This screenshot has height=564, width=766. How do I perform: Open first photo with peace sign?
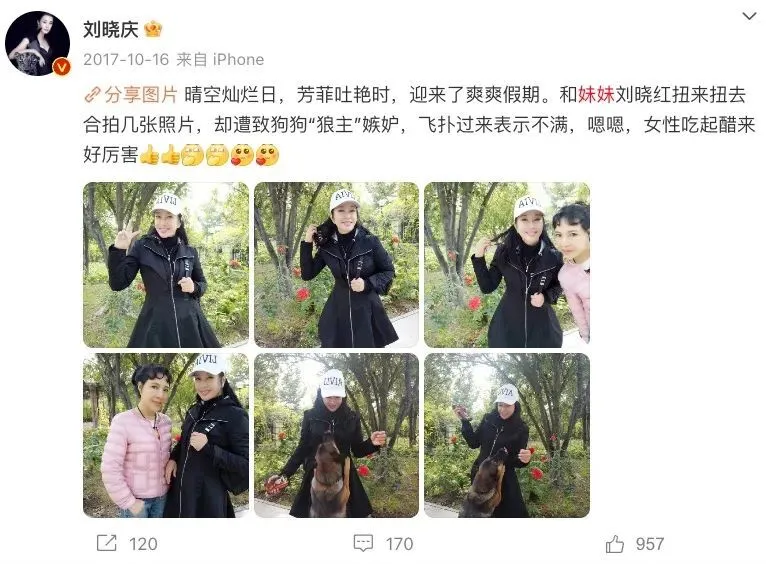(166, 265)
